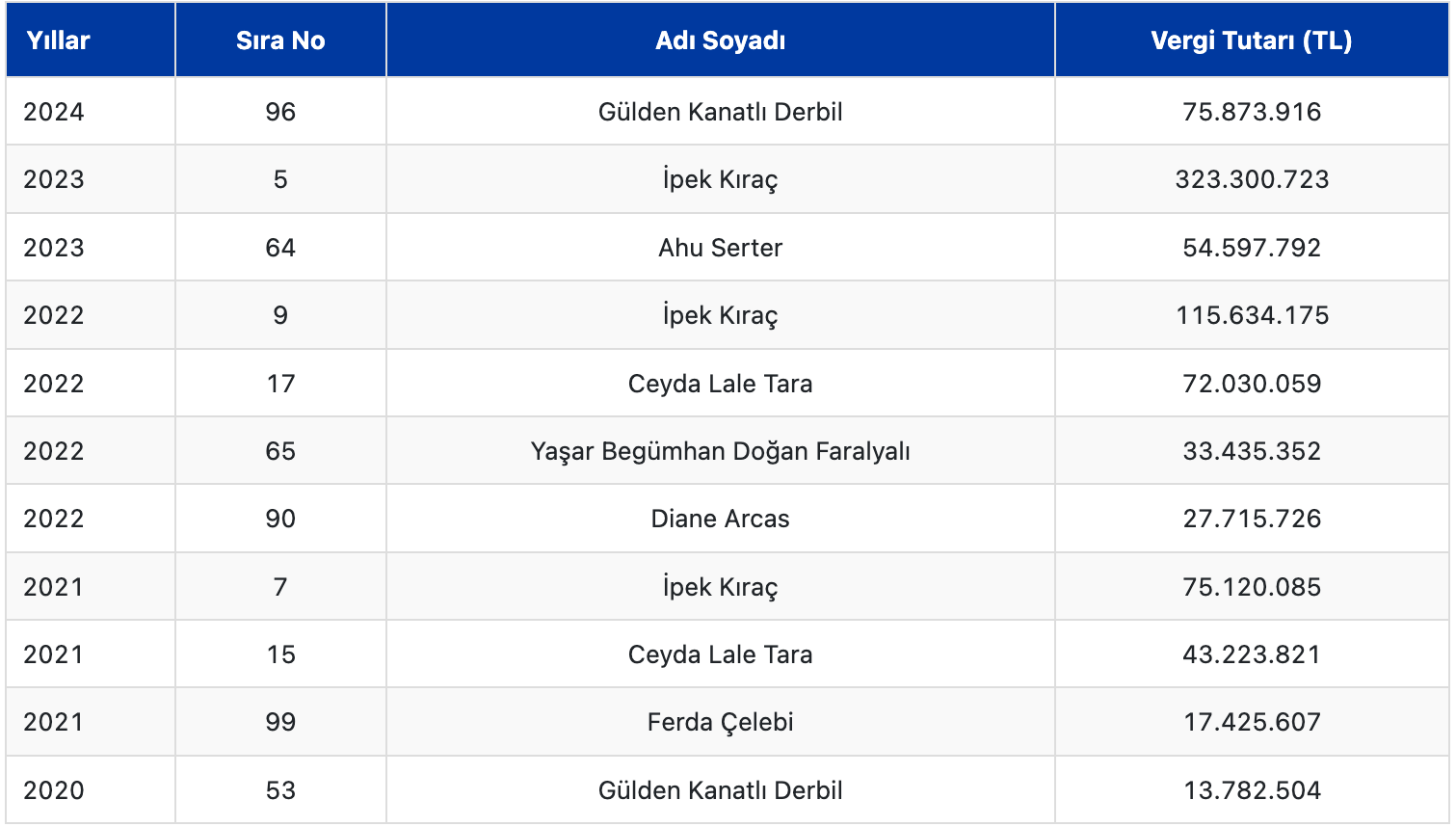The image size is (1456, 827).
Task: Click İpek Kıraç in the 2023 row
Action: [720, 179]
